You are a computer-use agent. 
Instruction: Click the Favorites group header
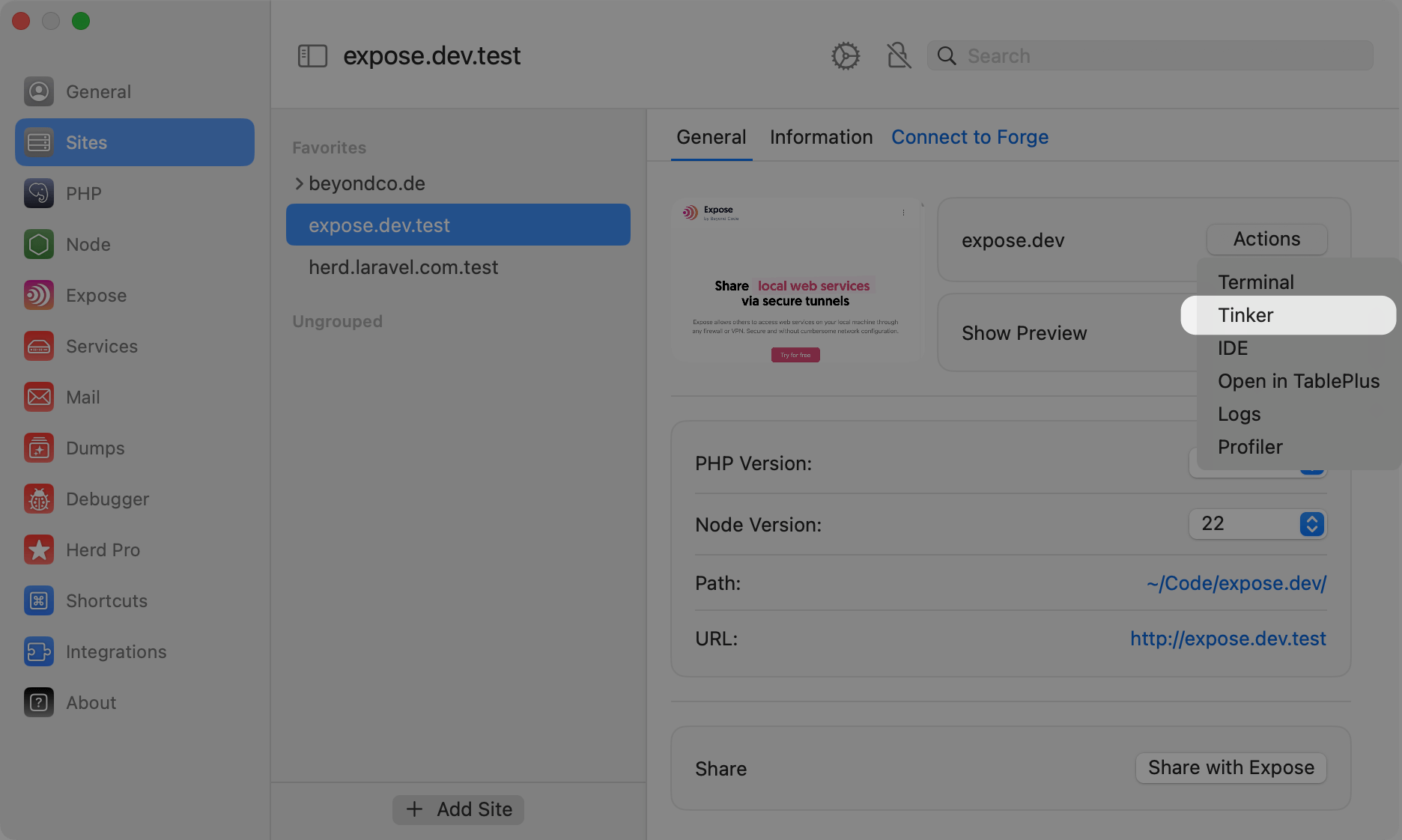(329, 147)
